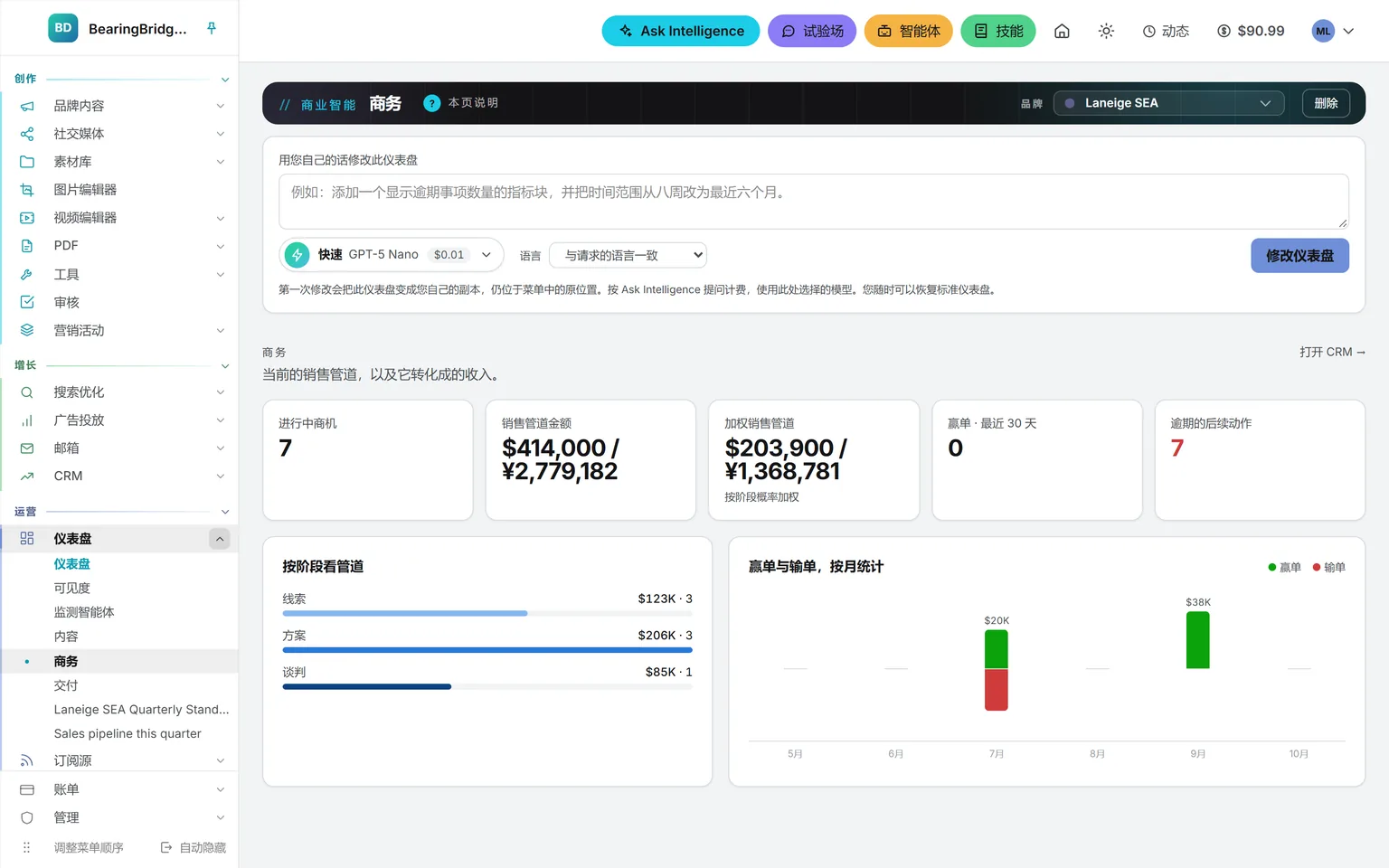Screen dimensions: 1389x868
Task: Click the pin icon beside BearingBridge
Action: click(x=212, y=28)
